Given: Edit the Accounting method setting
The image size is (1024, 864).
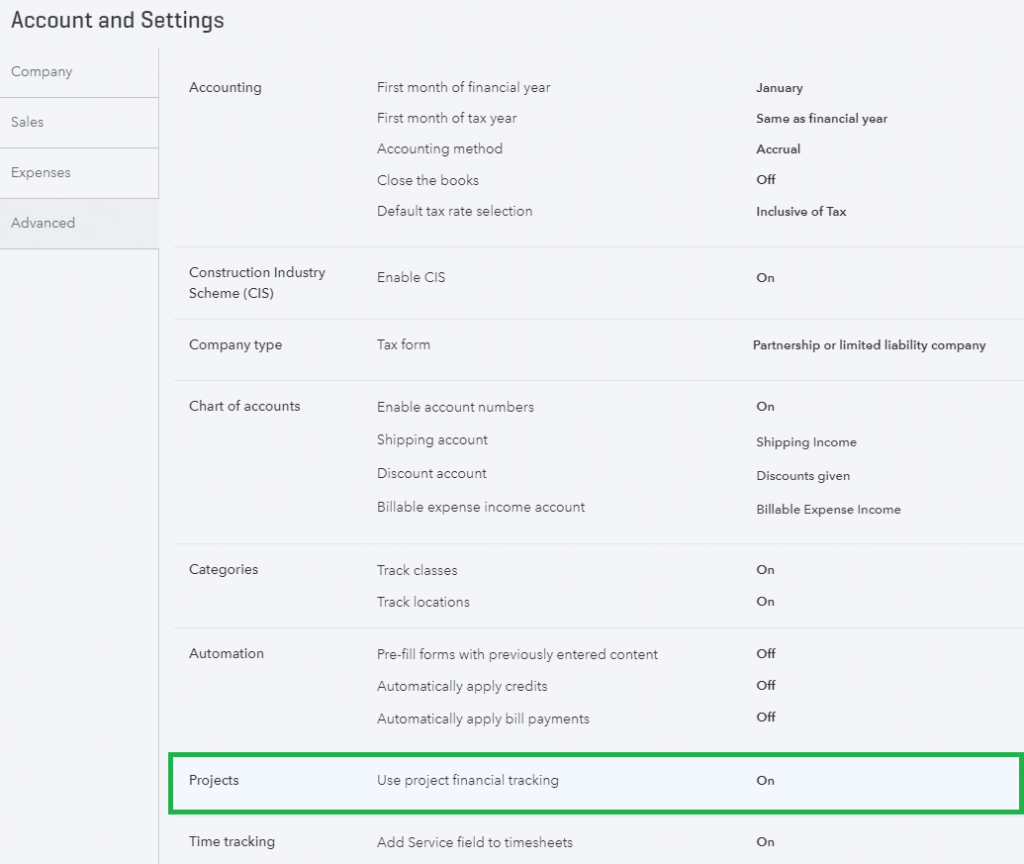Looking at the screenshot, I should [x=440, y=149].
